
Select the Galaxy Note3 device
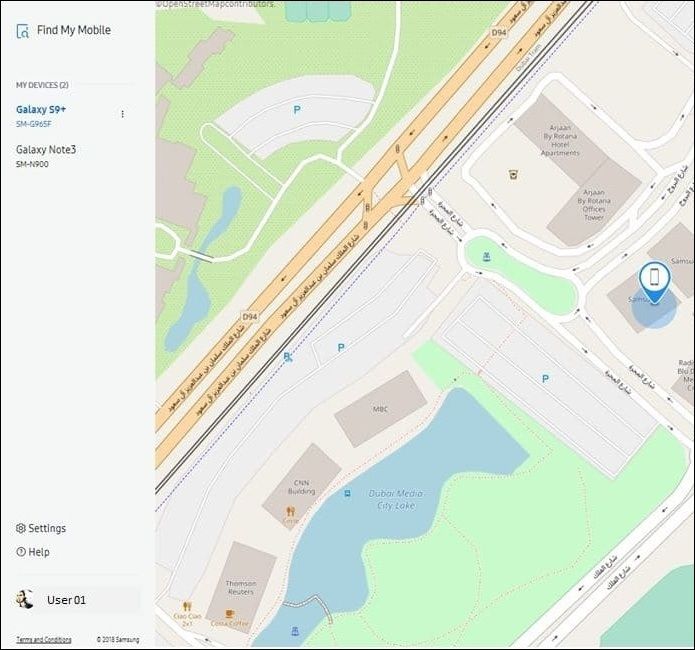46,149
